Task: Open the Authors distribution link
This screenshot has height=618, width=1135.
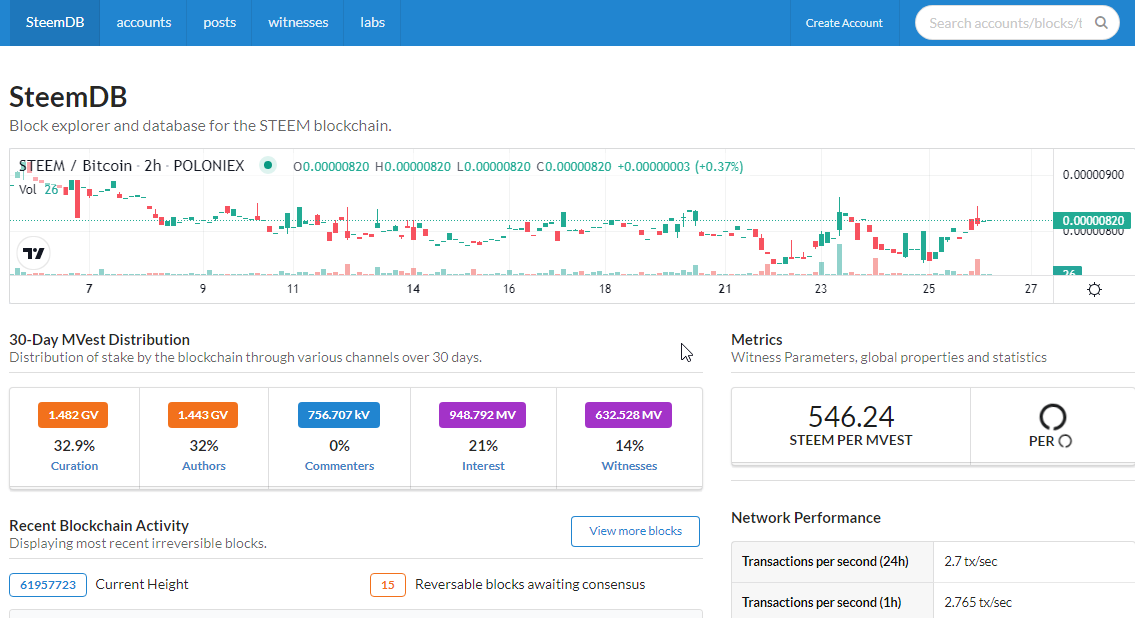Action: click(203, 466)
